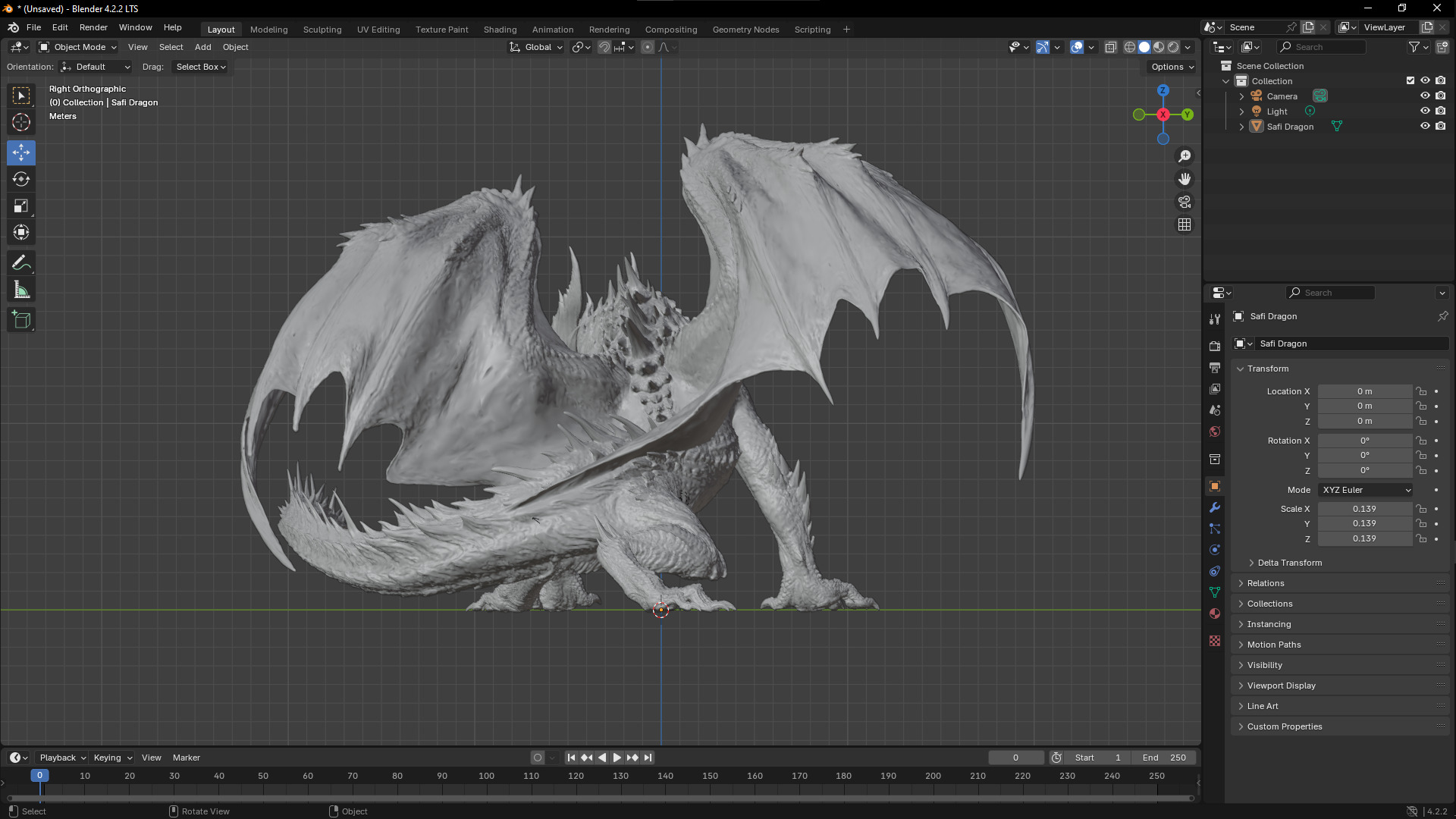Select the Select Box tool
The width and height of the screenshot is (1456, 819).
point(21,96)
